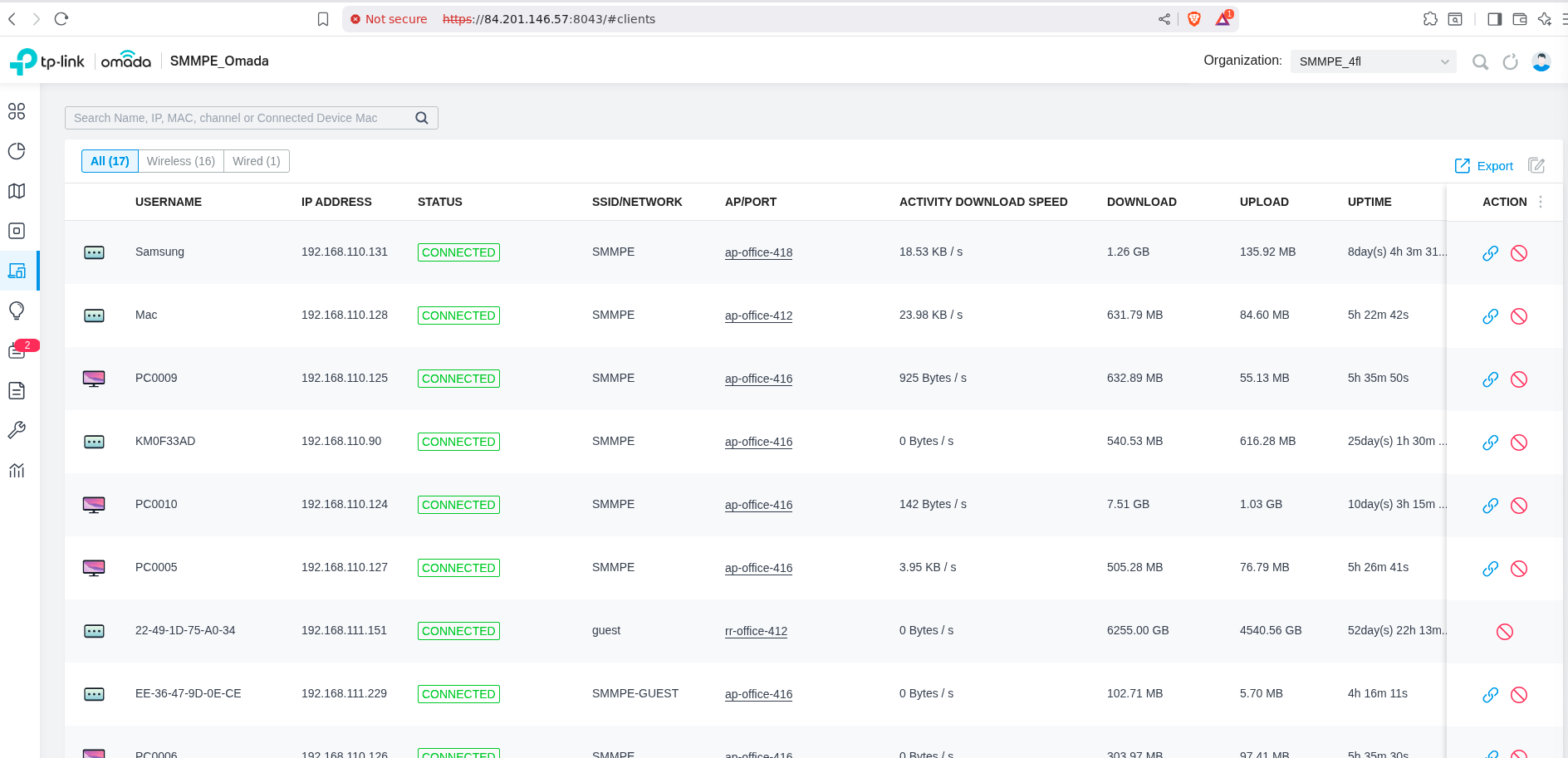Open the user account avatar menu
This screenshot has width=1568, height=758.
(1541, 61)
